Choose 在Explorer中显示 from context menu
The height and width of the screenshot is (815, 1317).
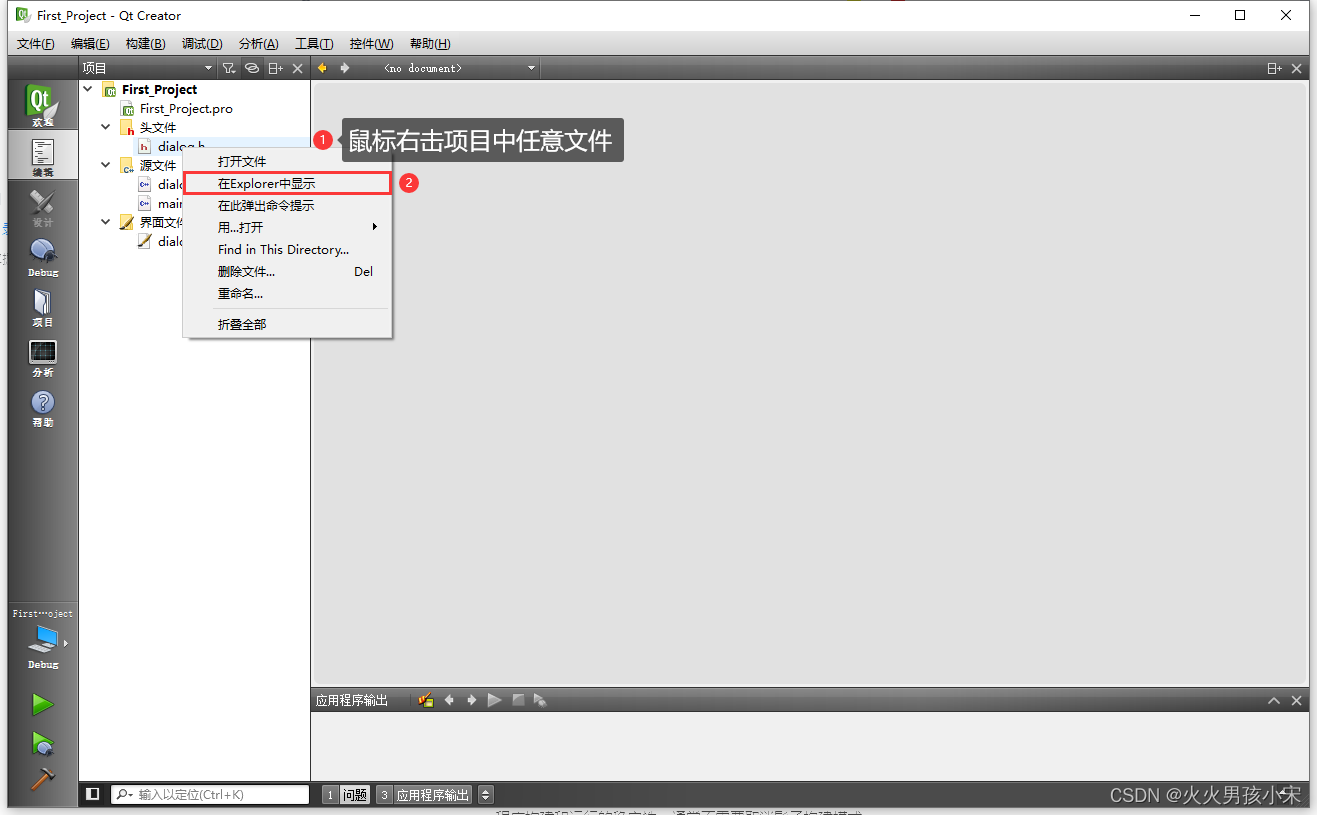[x=287, y=183]
